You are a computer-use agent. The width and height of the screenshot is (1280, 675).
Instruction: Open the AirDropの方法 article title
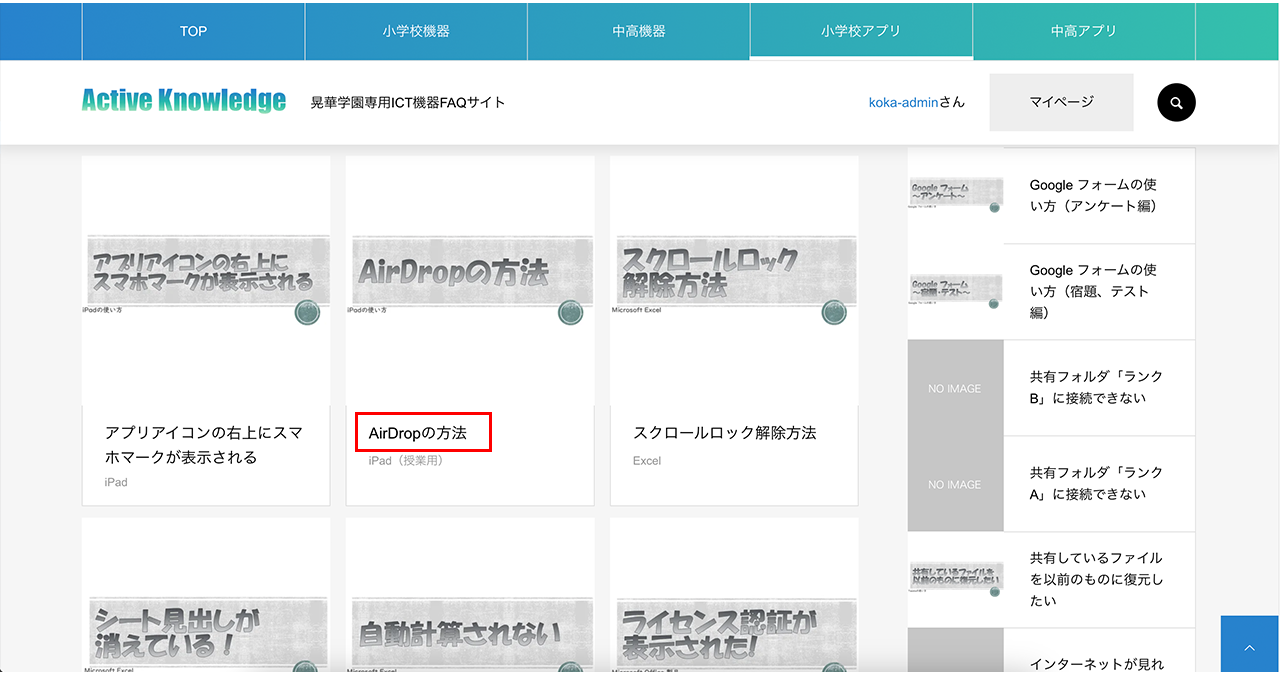[418, 433]
